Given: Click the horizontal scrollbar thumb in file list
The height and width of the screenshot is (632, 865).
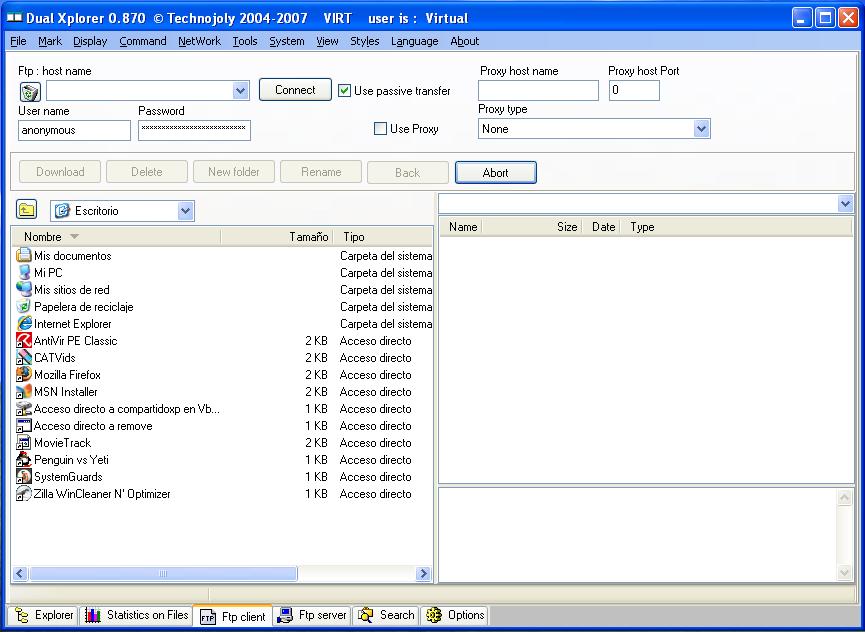Looking at the screenshot, I should point(163,574).
